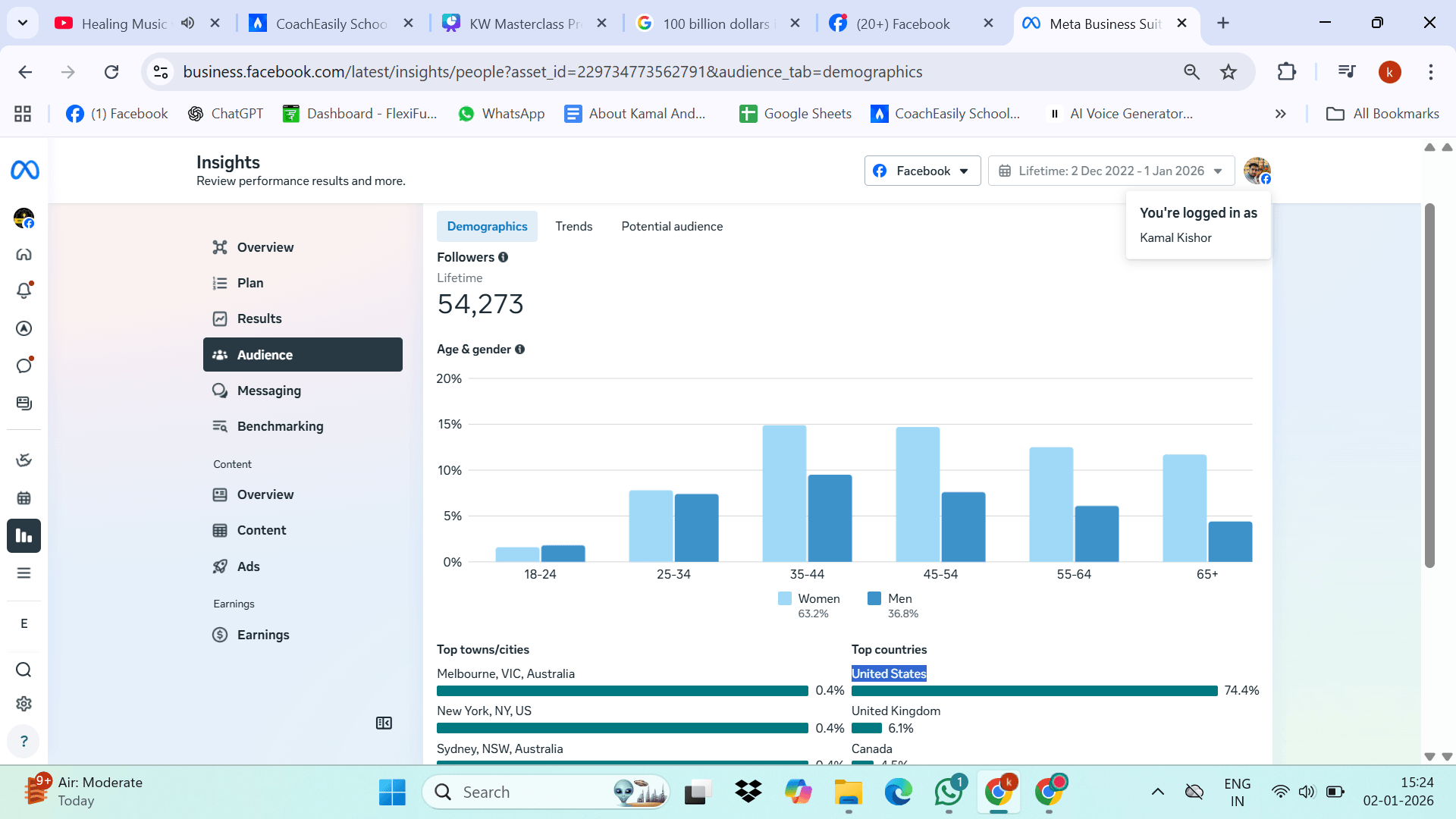Open the settings gear in sidebar
This screenshot has height=819, width=1456.
(x=24, y=704)
